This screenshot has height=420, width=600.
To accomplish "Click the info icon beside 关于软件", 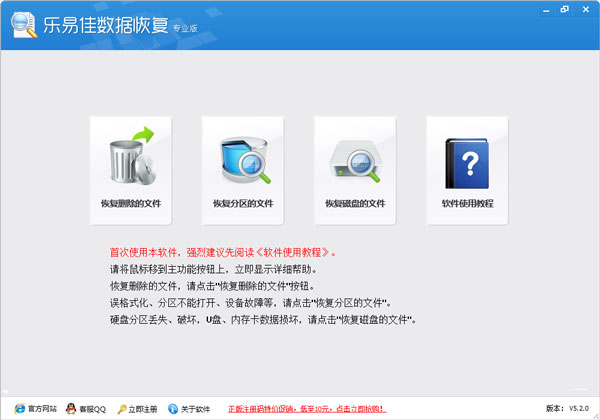I will (x=172, y=409).
